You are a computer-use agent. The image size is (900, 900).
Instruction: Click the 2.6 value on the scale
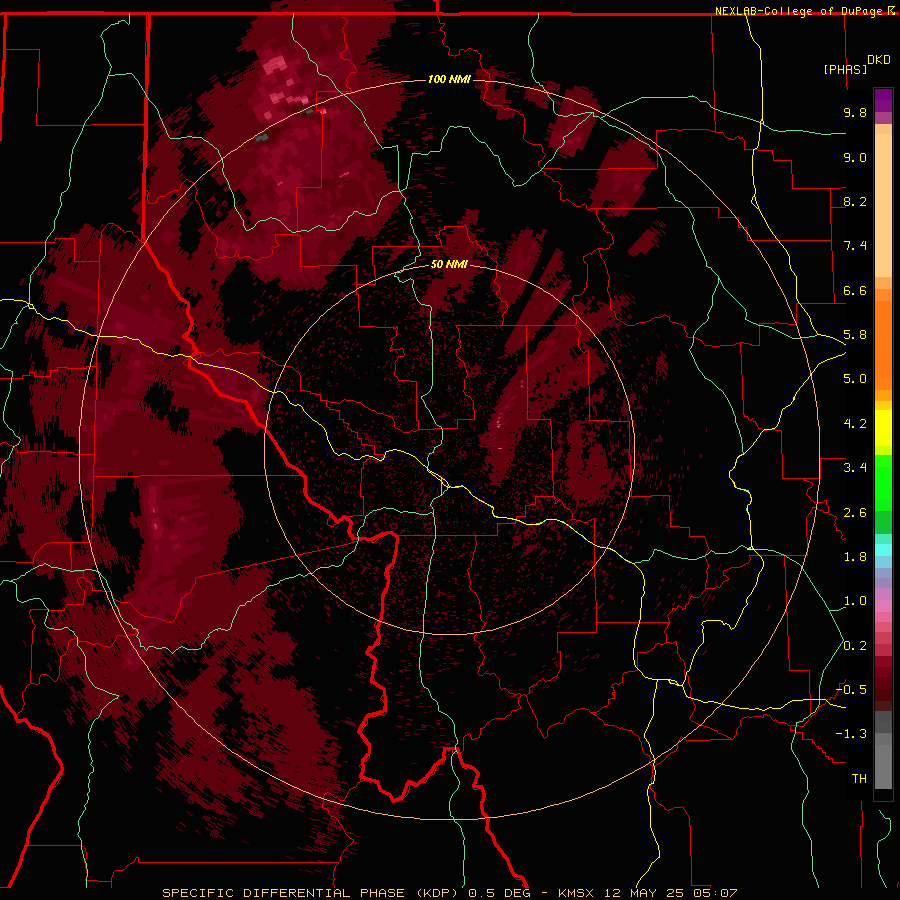(855, 513)
